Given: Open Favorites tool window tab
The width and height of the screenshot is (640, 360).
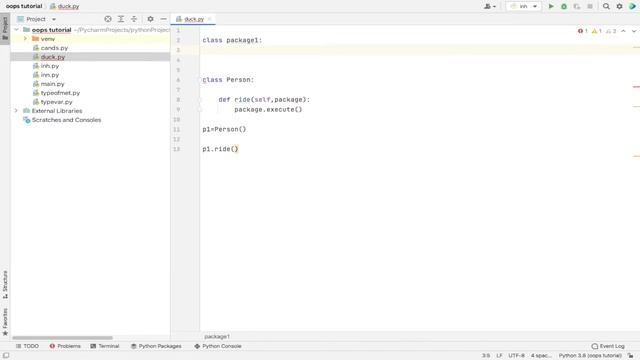Looking at the screenshot, I should click(5, 322).
